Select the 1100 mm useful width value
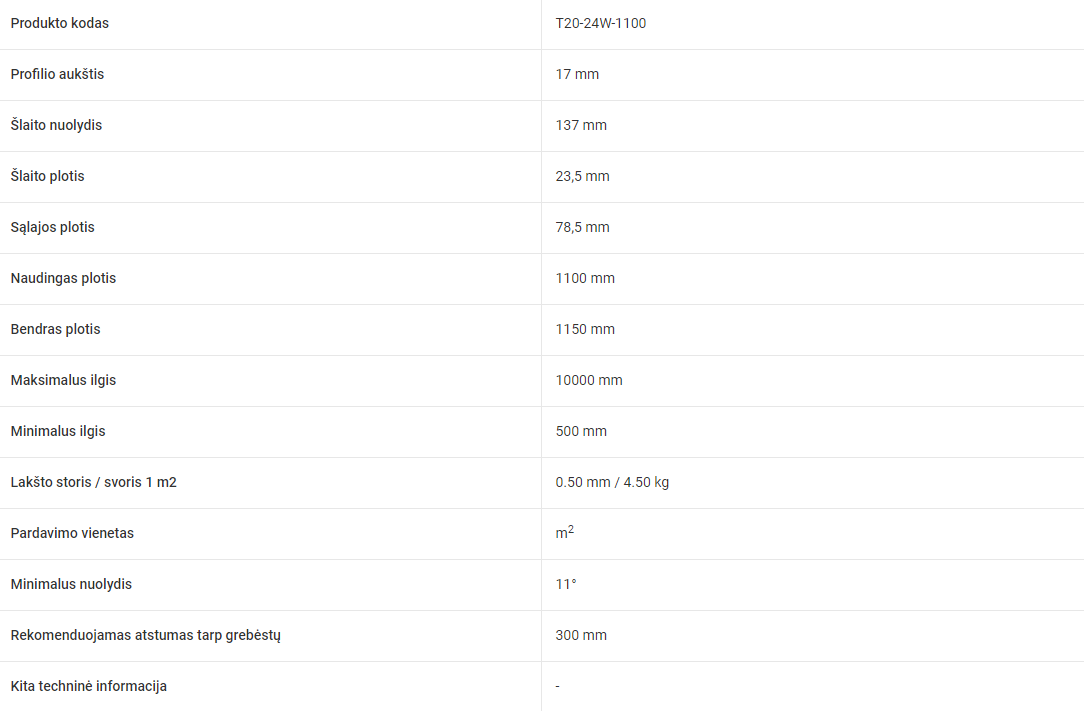The image size is (1086, 711). click(x=585, y=278)
